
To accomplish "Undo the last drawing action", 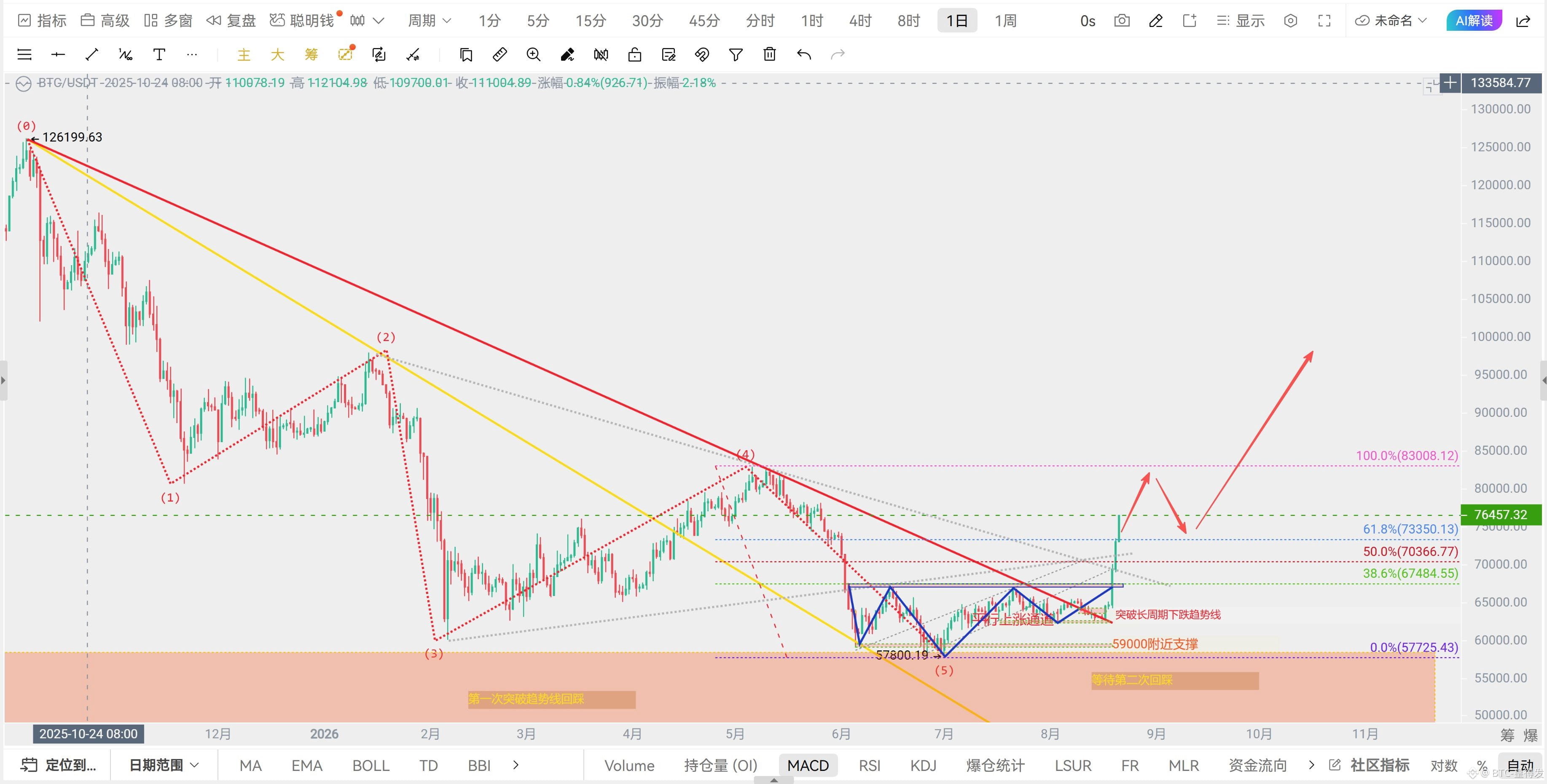I will pyautogui.click(x=803, y=55).
